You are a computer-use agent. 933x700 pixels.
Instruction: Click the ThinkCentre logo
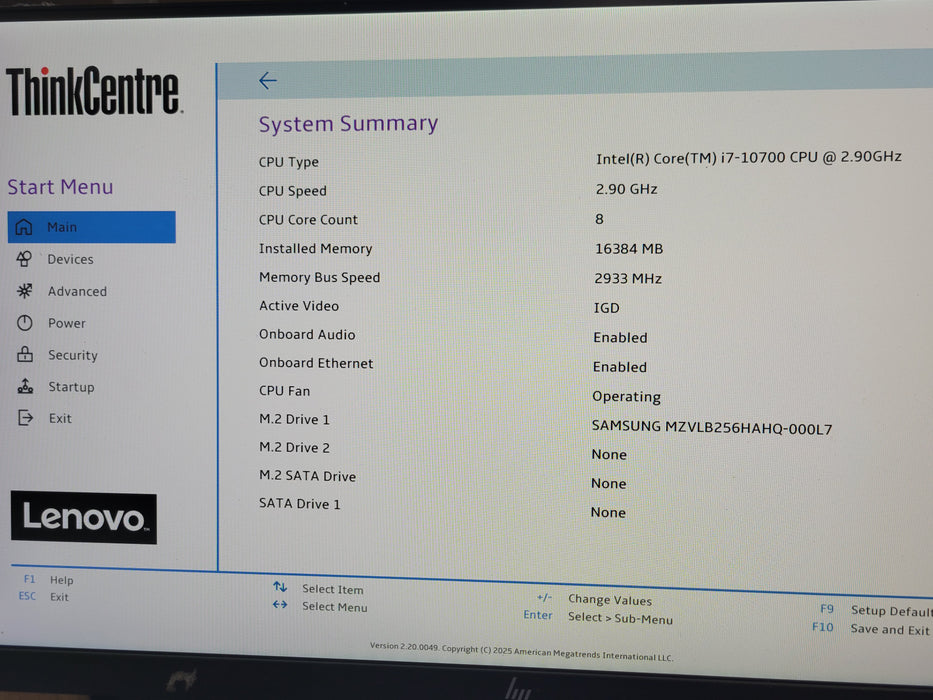(x=93, y=90)
